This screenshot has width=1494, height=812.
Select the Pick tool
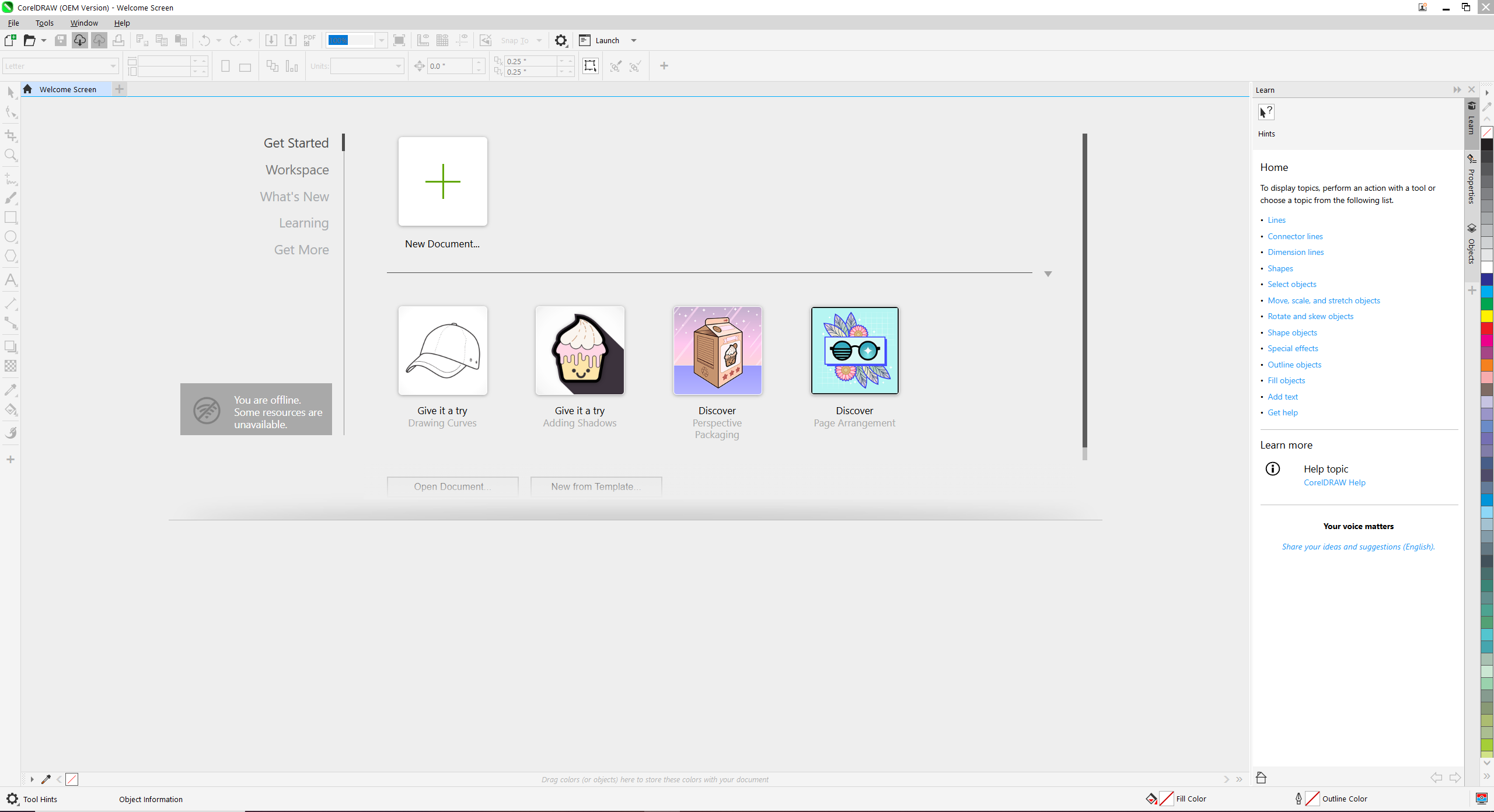[11, 92]
